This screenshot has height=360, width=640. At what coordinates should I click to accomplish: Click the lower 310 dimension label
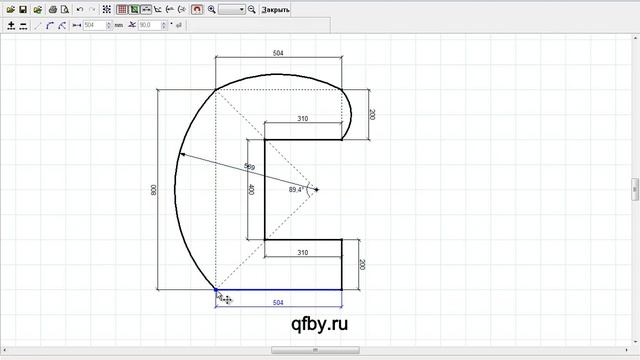tap(302, 253)
